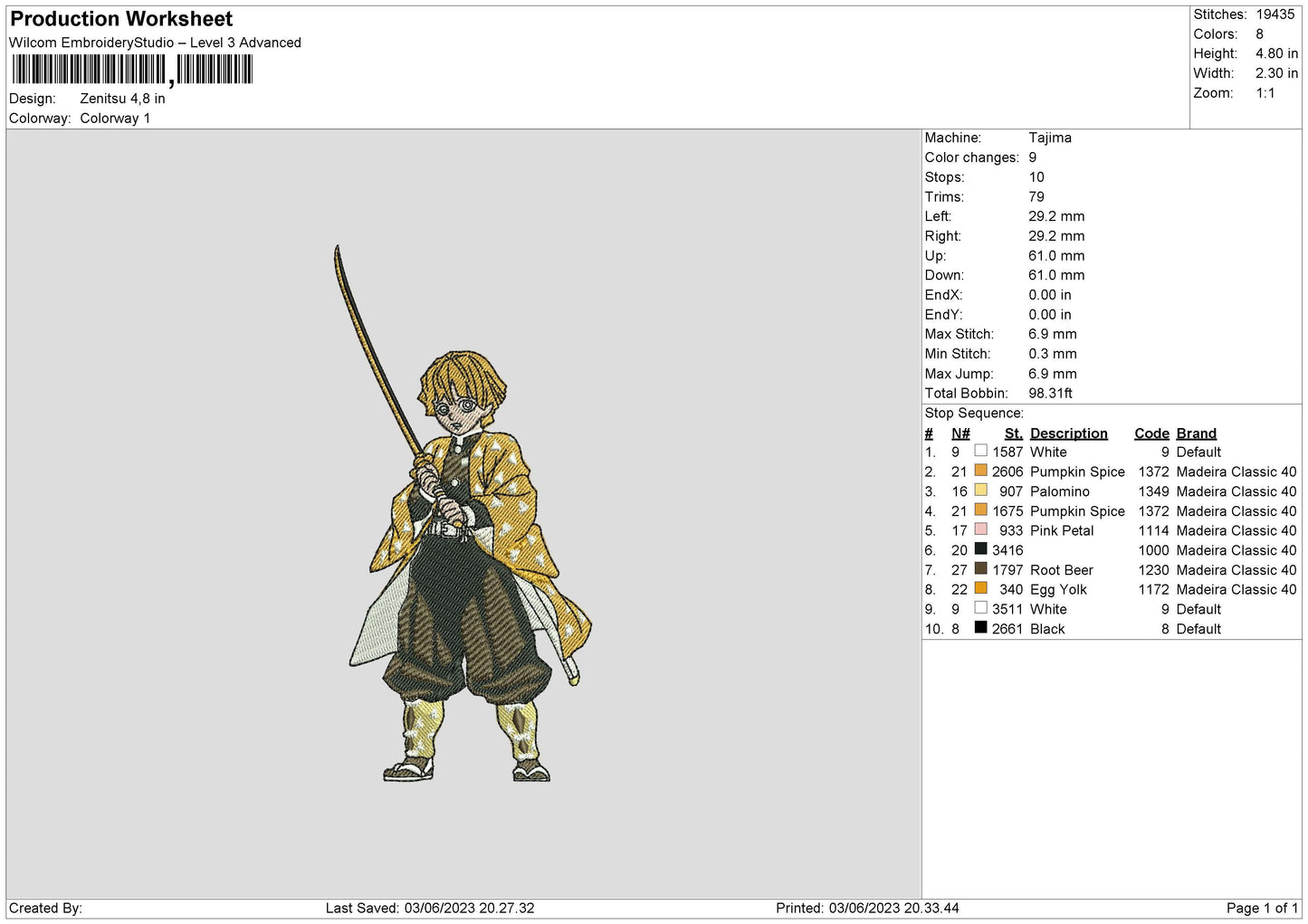Click the "Egg Yolk" description text
The height and width of the screenshot is (924, 1308).
click(x=1059, y=589)
